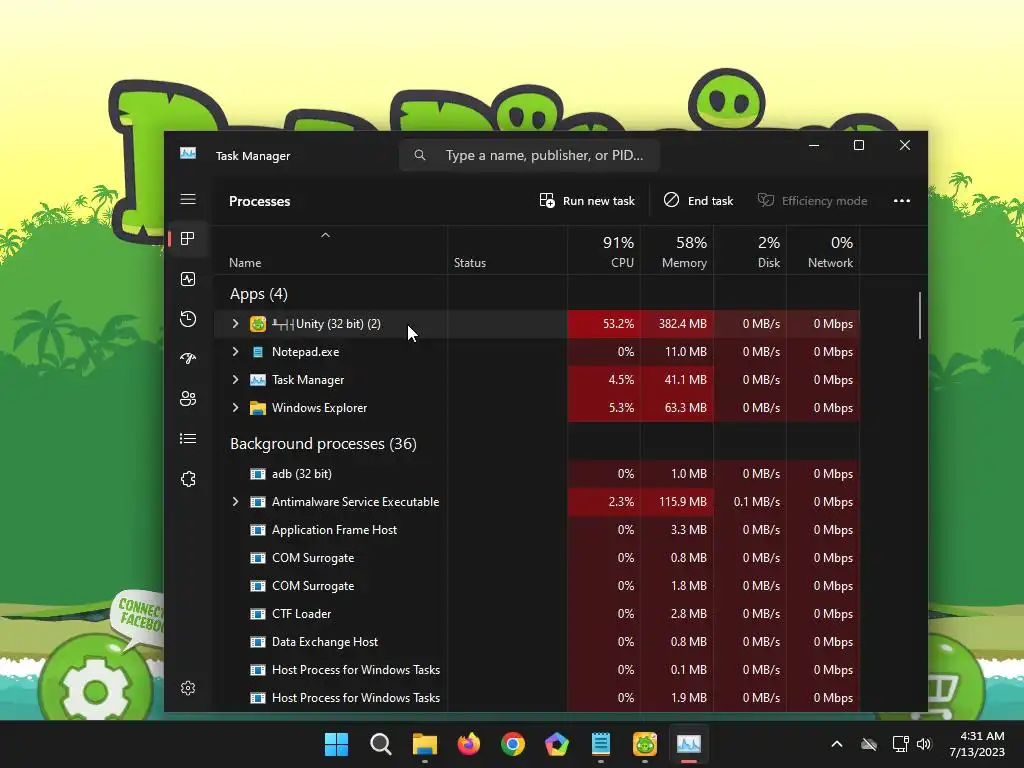Screen dimensions: 1024x768
Task: Launch Chrome from the taskbar
Action: coord(513,744)
